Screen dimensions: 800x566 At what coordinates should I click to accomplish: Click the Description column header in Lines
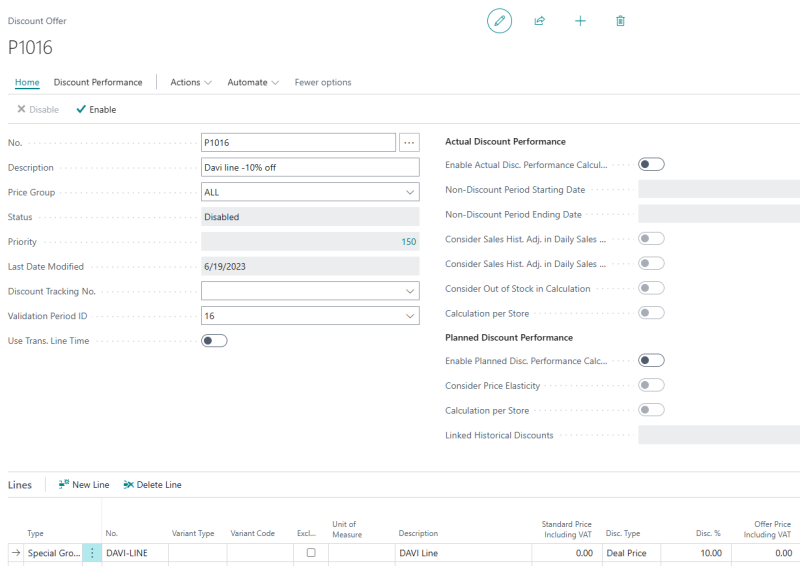[418, 533]
